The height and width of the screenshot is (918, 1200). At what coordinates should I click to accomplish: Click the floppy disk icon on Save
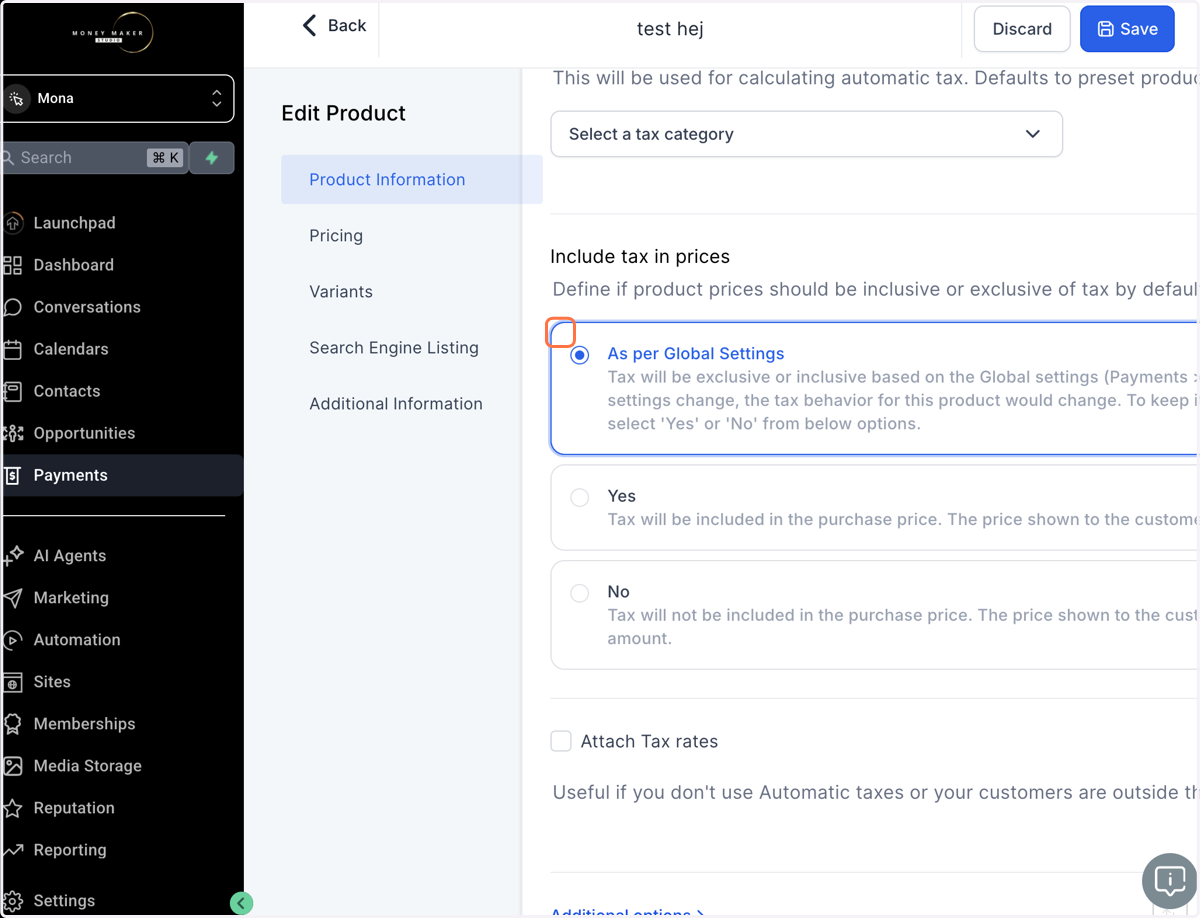click(1105, 29)
